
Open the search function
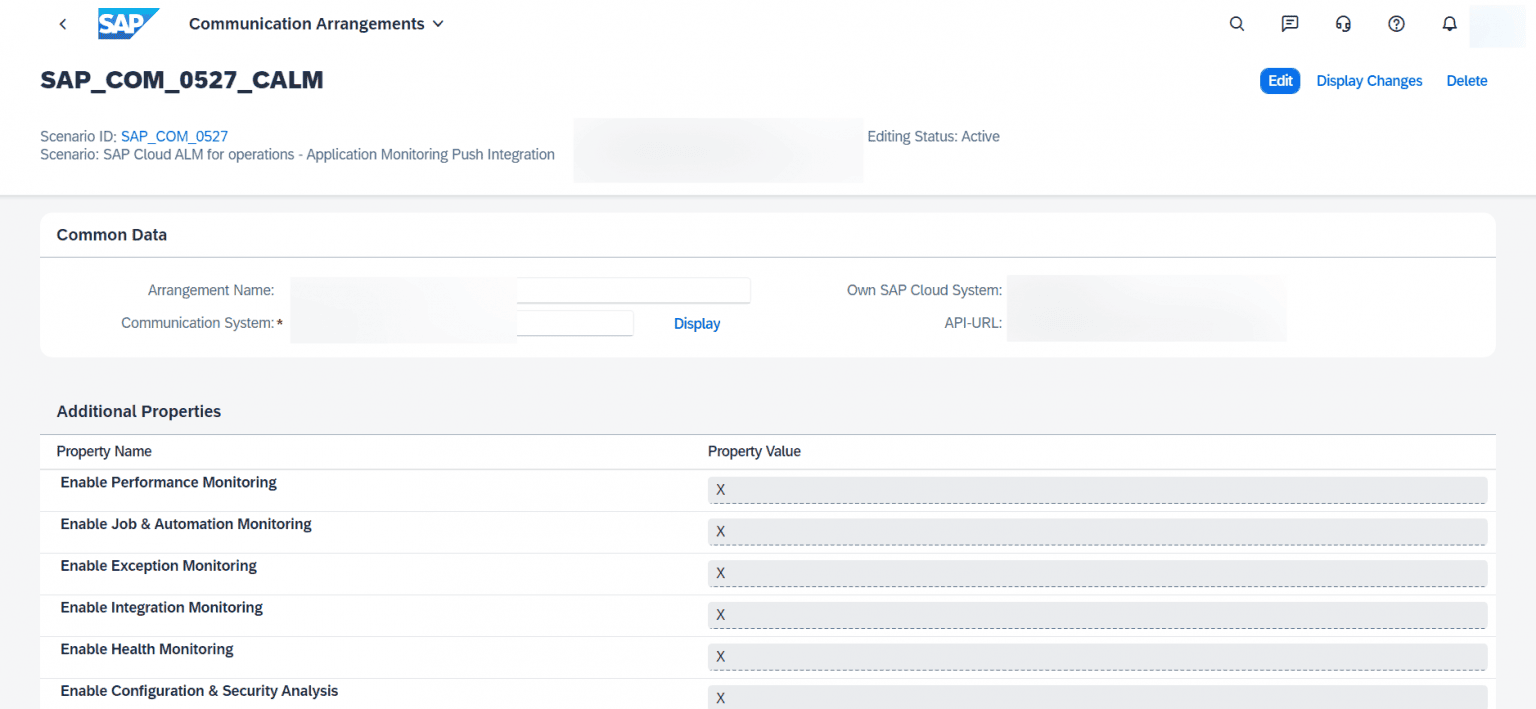click(x=1236, y=23)
